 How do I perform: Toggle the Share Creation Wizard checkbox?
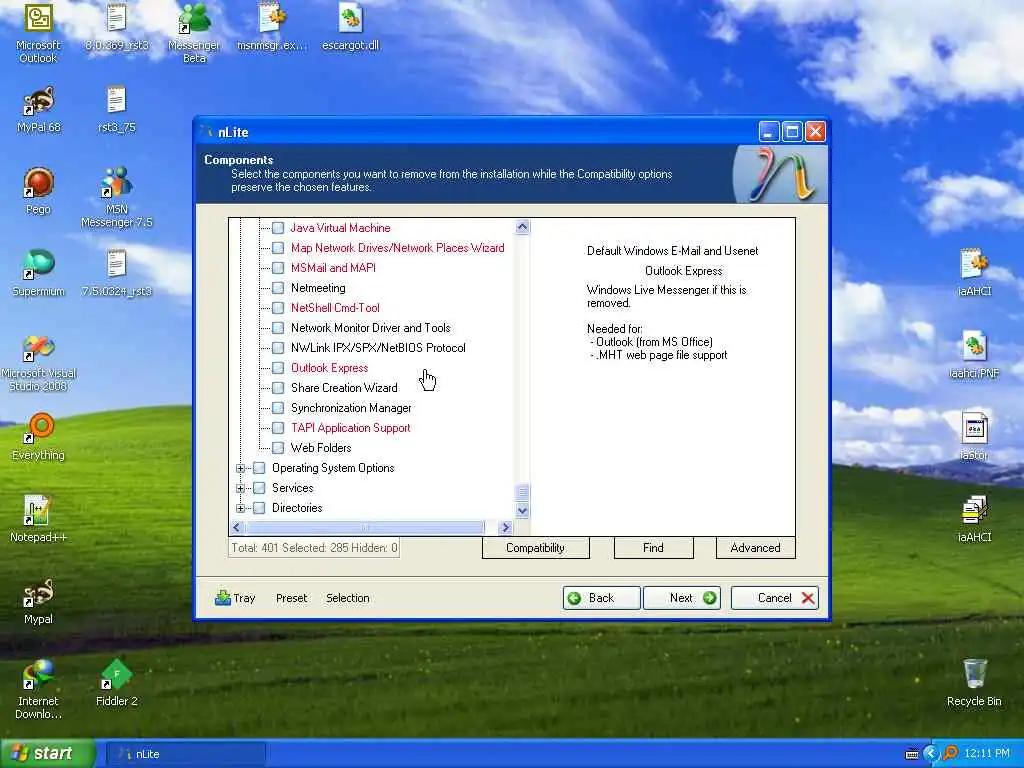pyautogui.click(x=278, y=388)
